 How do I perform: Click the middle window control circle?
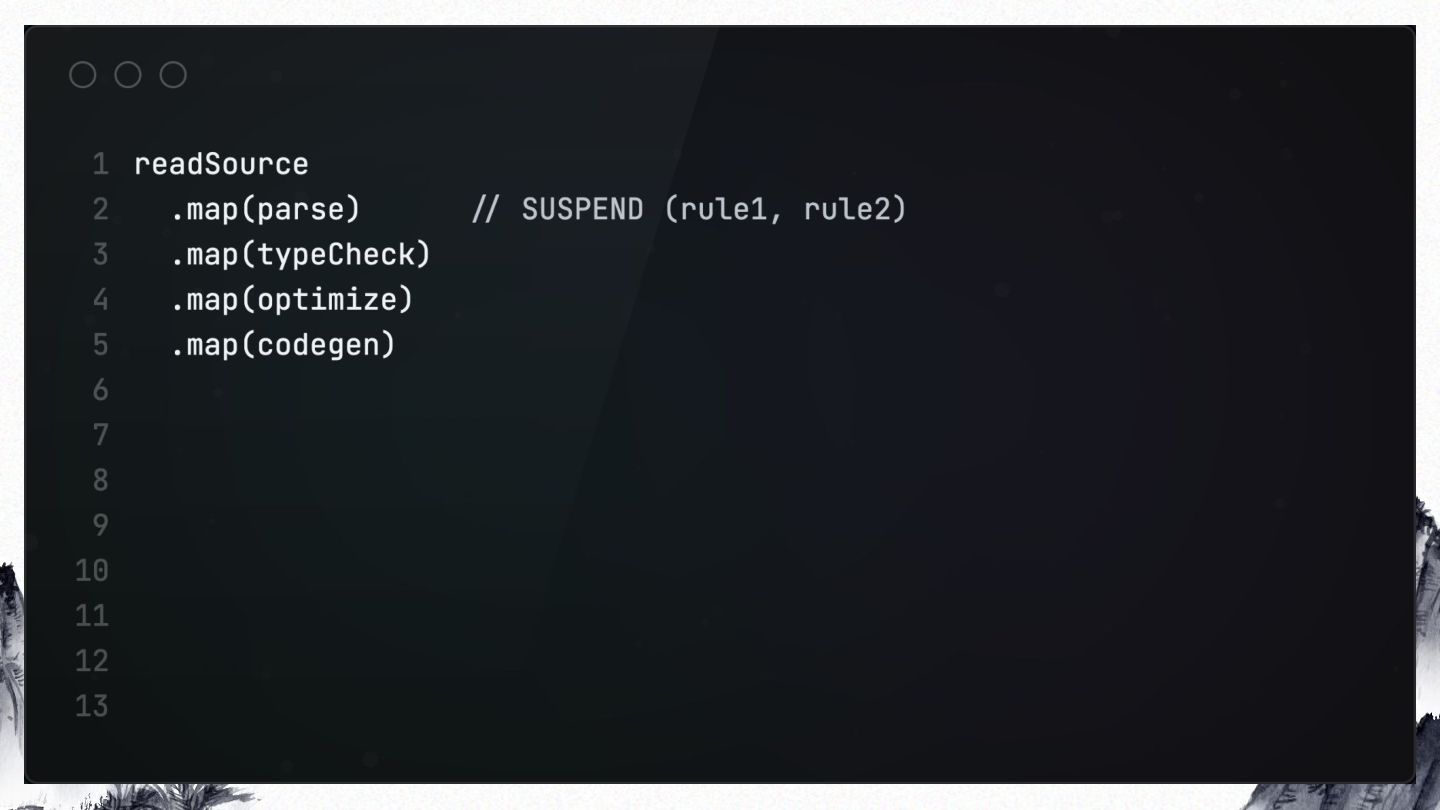(x=128, y=75)
